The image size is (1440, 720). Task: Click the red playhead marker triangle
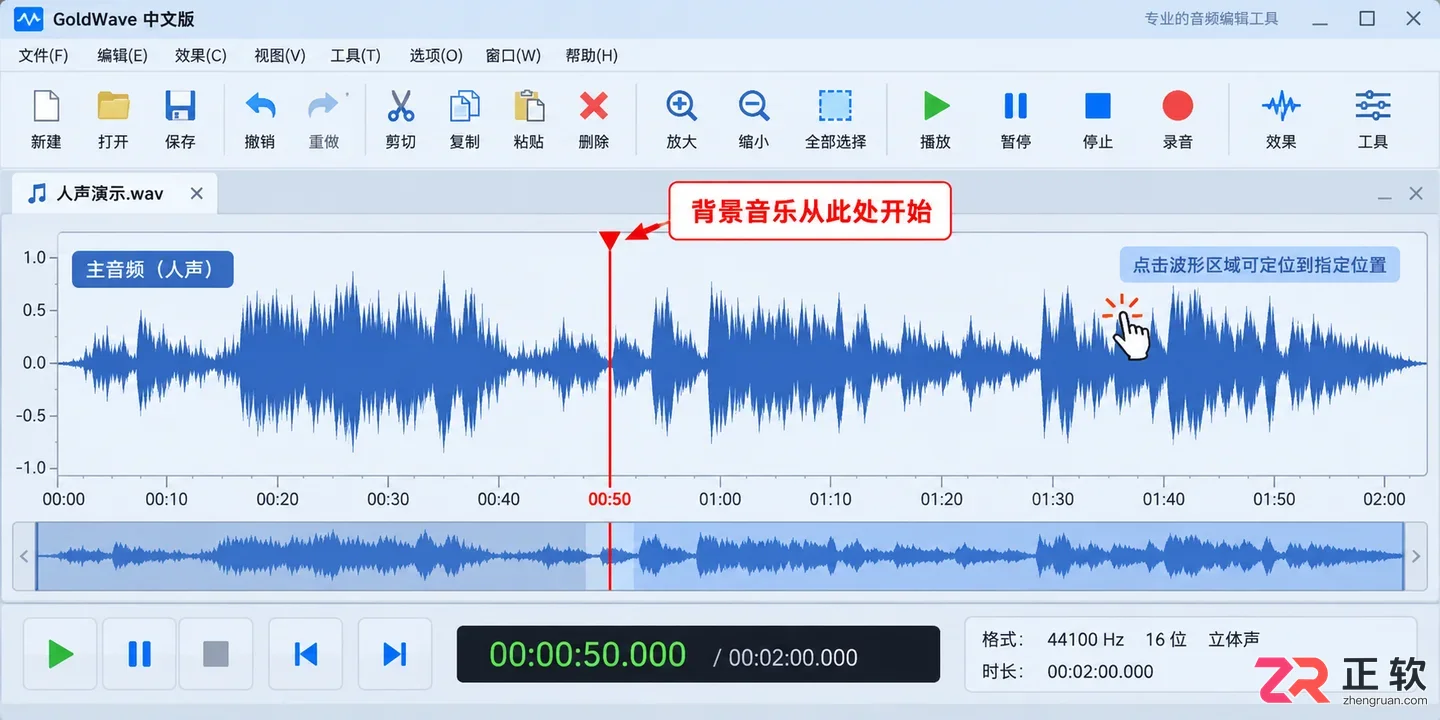[x=610, y=240]
